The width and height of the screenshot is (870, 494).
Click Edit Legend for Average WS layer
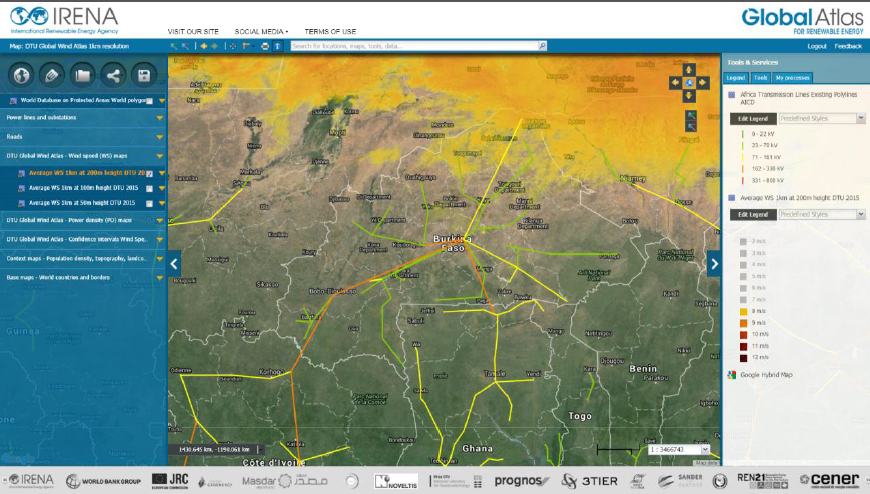[x=750, y=215]
